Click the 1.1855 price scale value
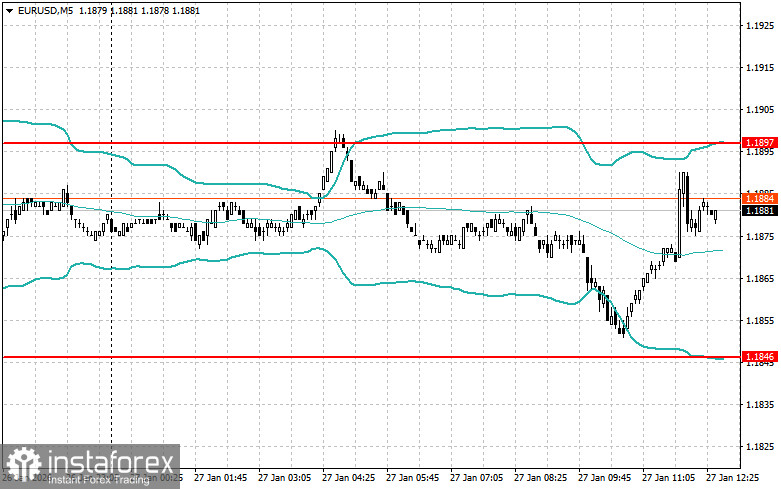This screenshot has height=489, width=781. coord(760,320)
